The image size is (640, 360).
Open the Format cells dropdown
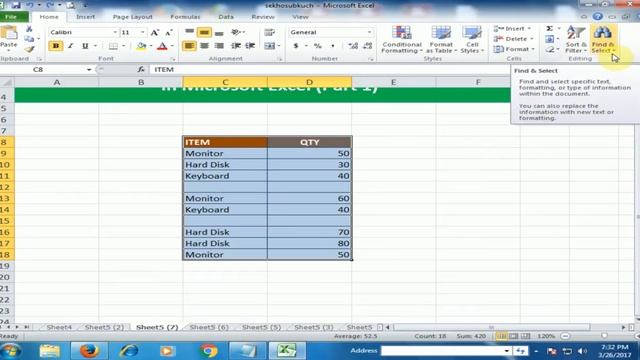[x=514, y=49]
